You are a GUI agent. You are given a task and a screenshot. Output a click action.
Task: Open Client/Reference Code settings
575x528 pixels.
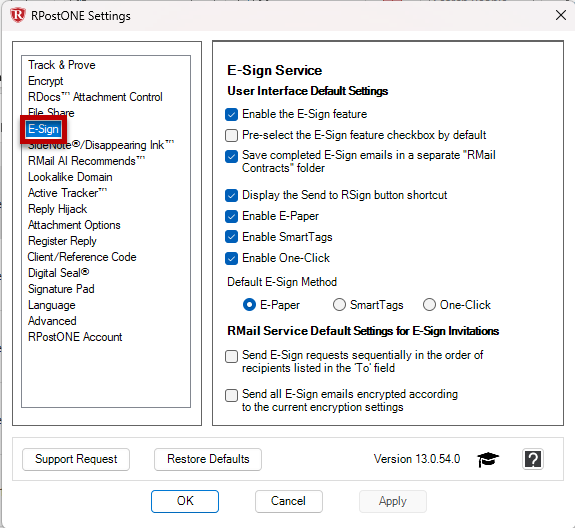(82, 257)
